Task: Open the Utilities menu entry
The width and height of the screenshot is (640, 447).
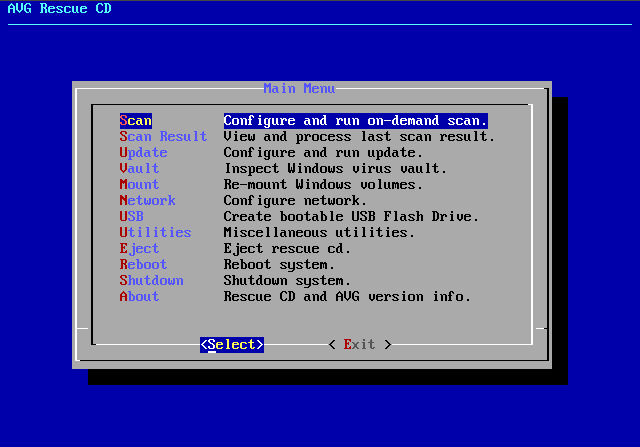Action: click(x=155, y=232)
